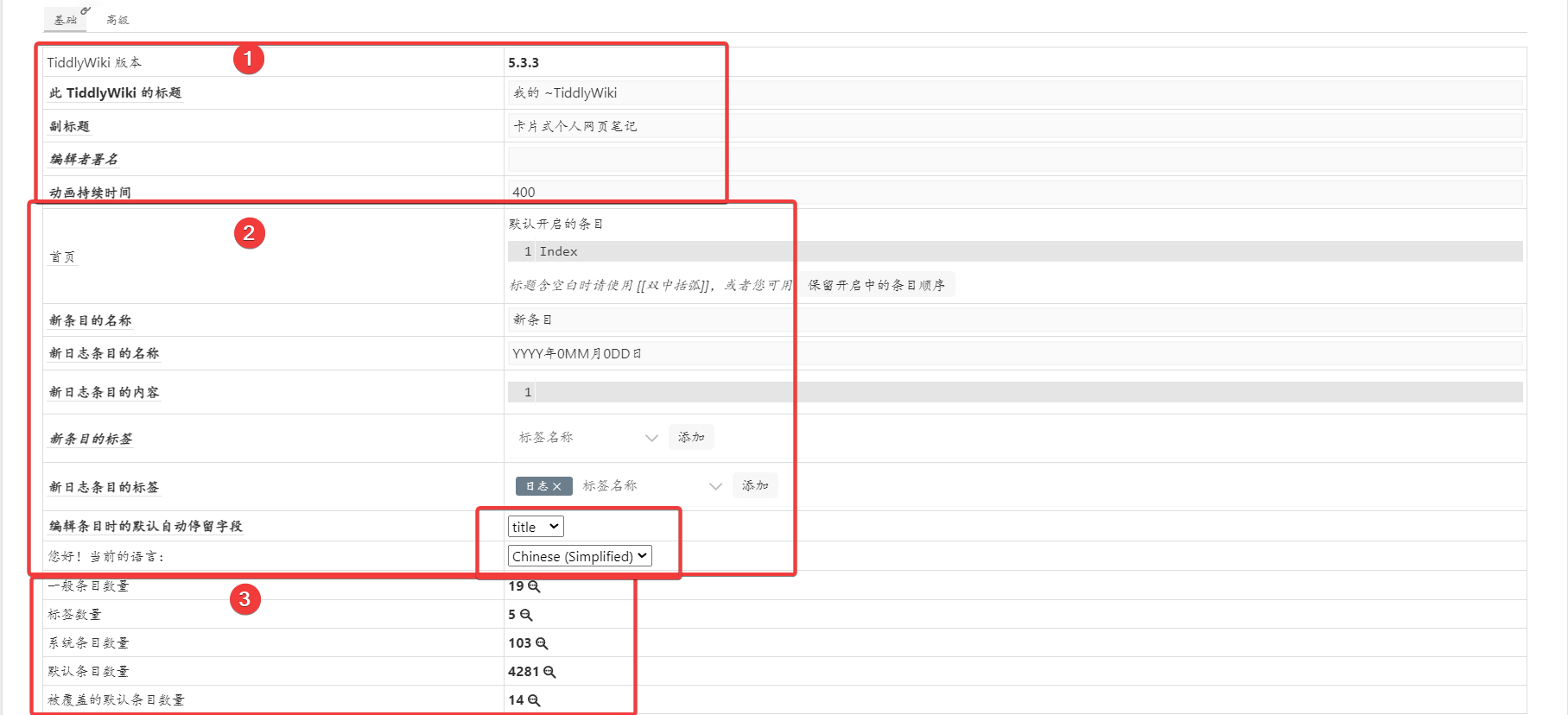Click the 动画持续时间 label link
The width and height of the screenshot is (1568, 715).
pyautogui.click(x=90, y=193)
